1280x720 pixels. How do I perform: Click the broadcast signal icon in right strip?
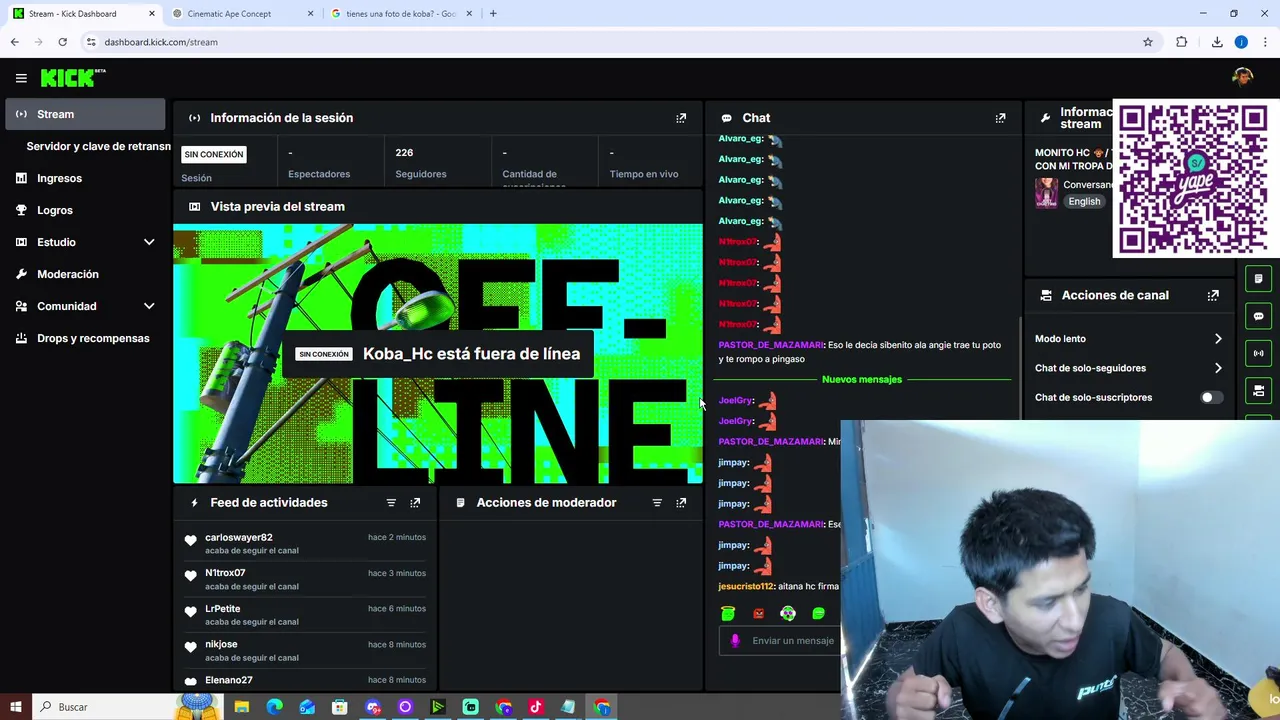tap(1259, 353)
